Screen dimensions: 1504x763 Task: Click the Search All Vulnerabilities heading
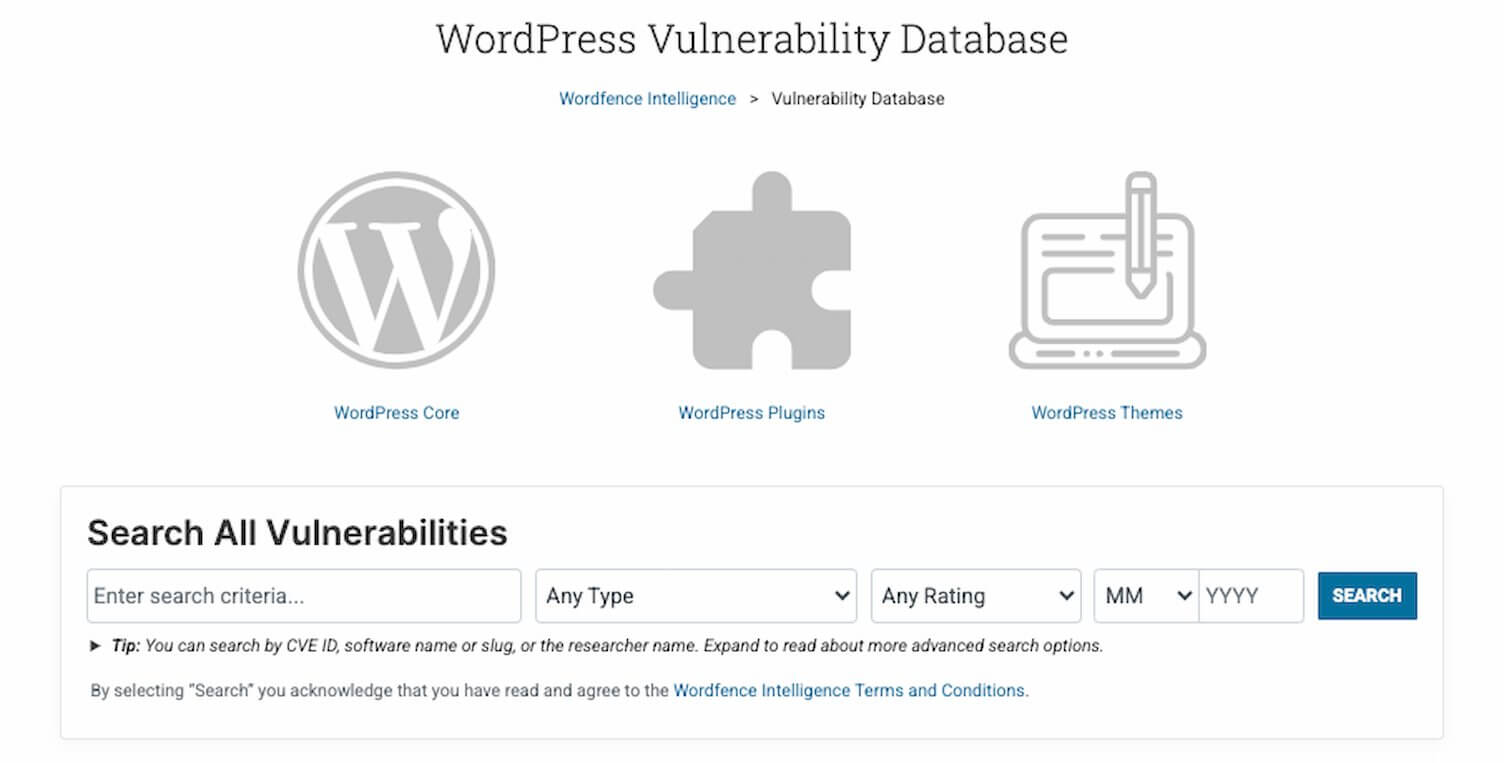tap(297, 532)
